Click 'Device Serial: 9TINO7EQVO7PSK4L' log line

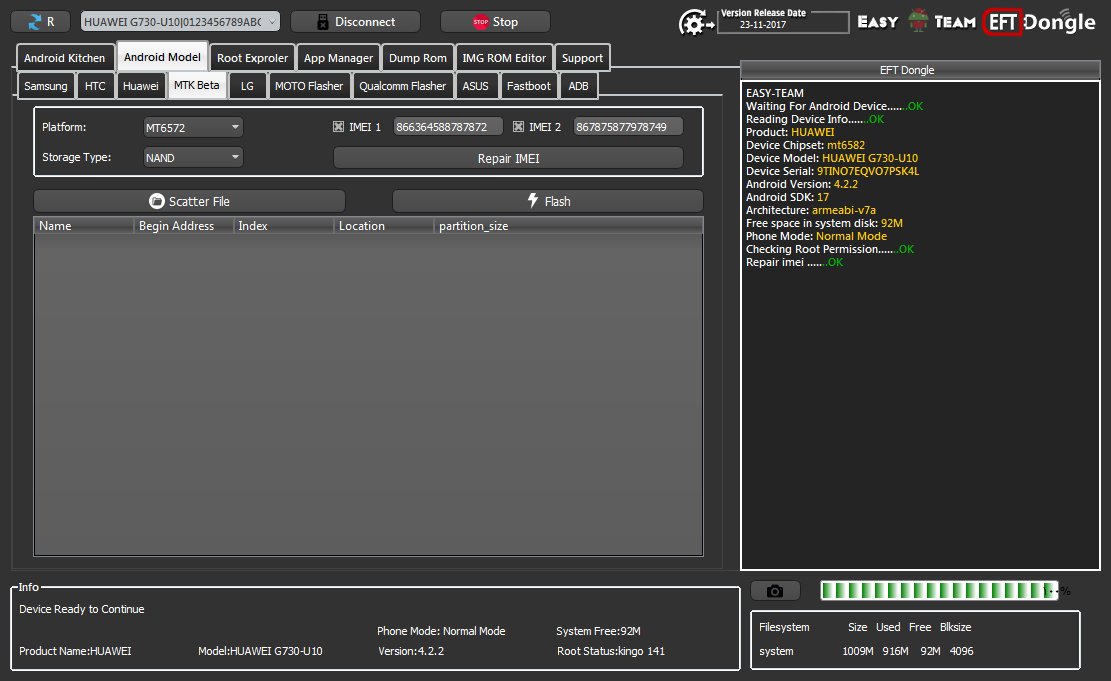833,171
